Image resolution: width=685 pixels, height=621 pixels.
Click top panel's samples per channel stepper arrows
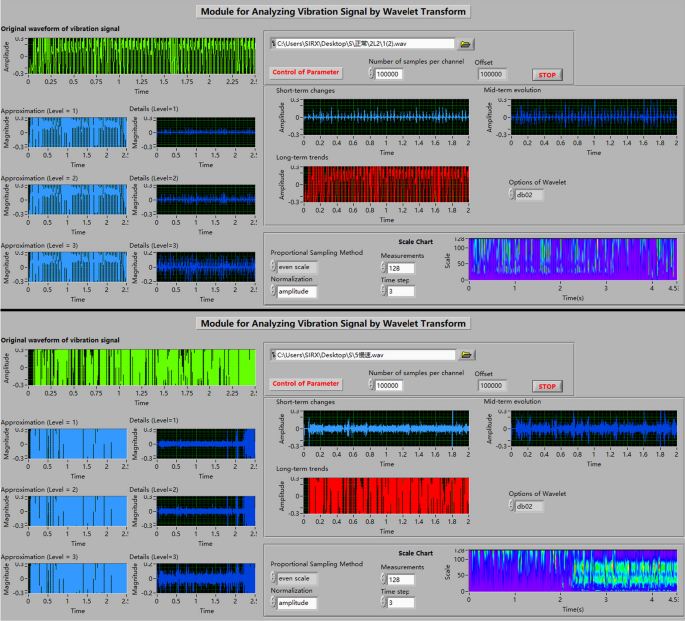click(370, 74)
